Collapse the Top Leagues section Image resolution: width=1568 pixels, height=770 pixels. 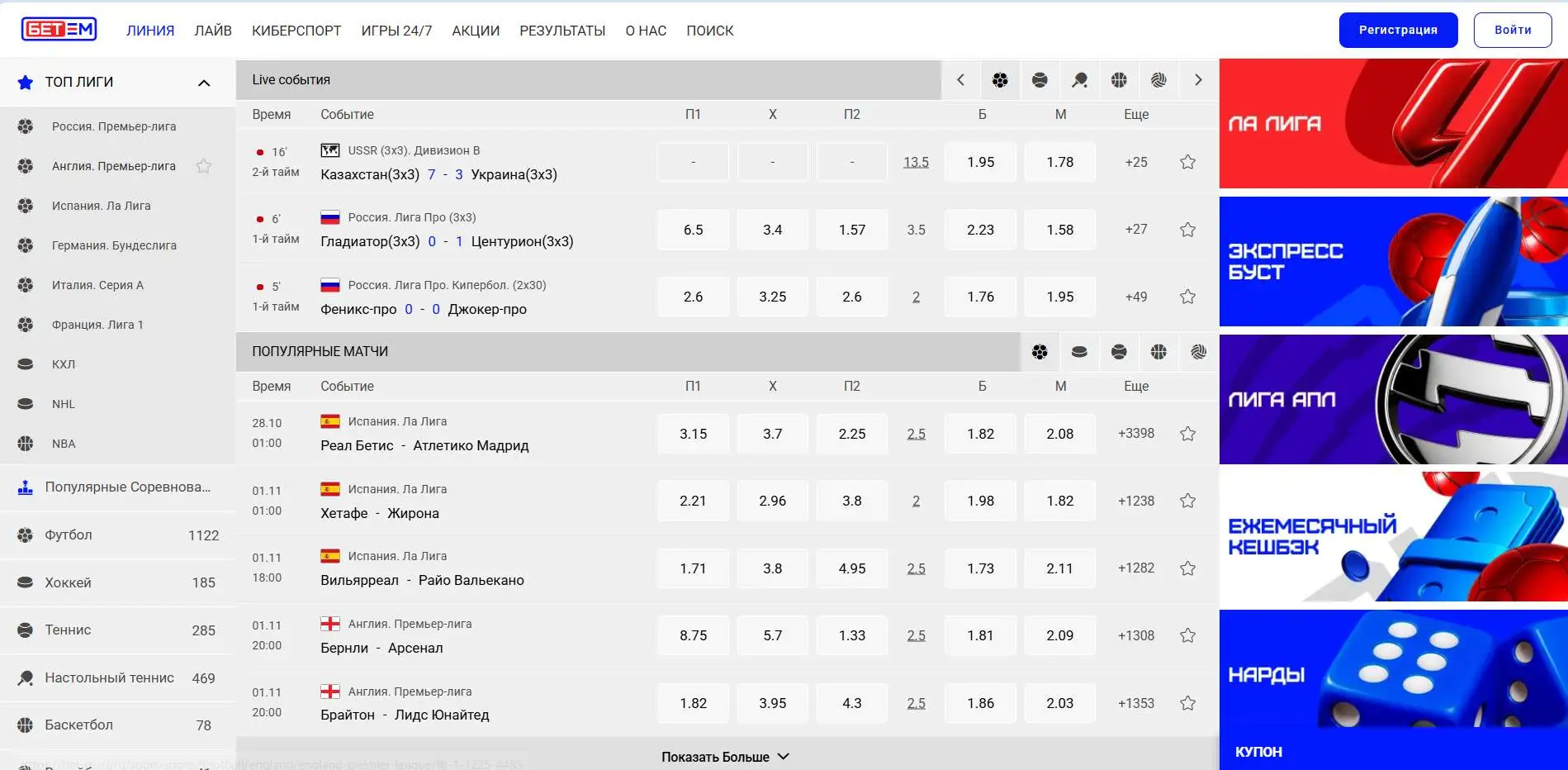204,83
